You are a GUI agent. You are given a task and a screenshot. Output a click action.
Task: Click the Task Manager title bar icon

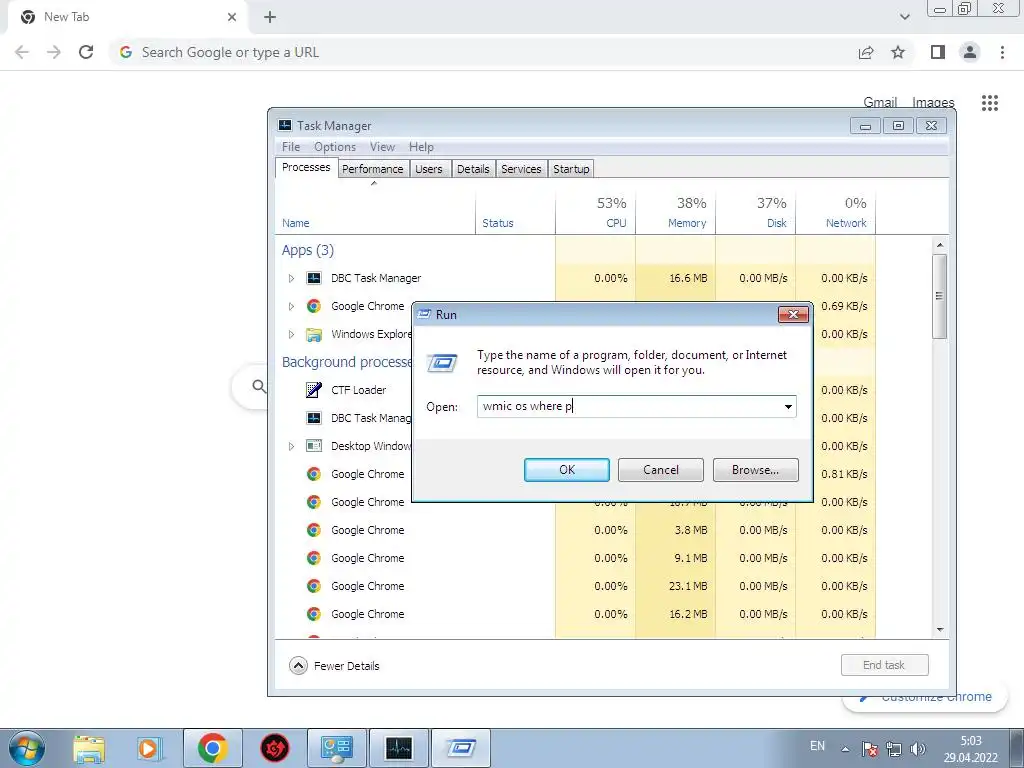[285, 125]
